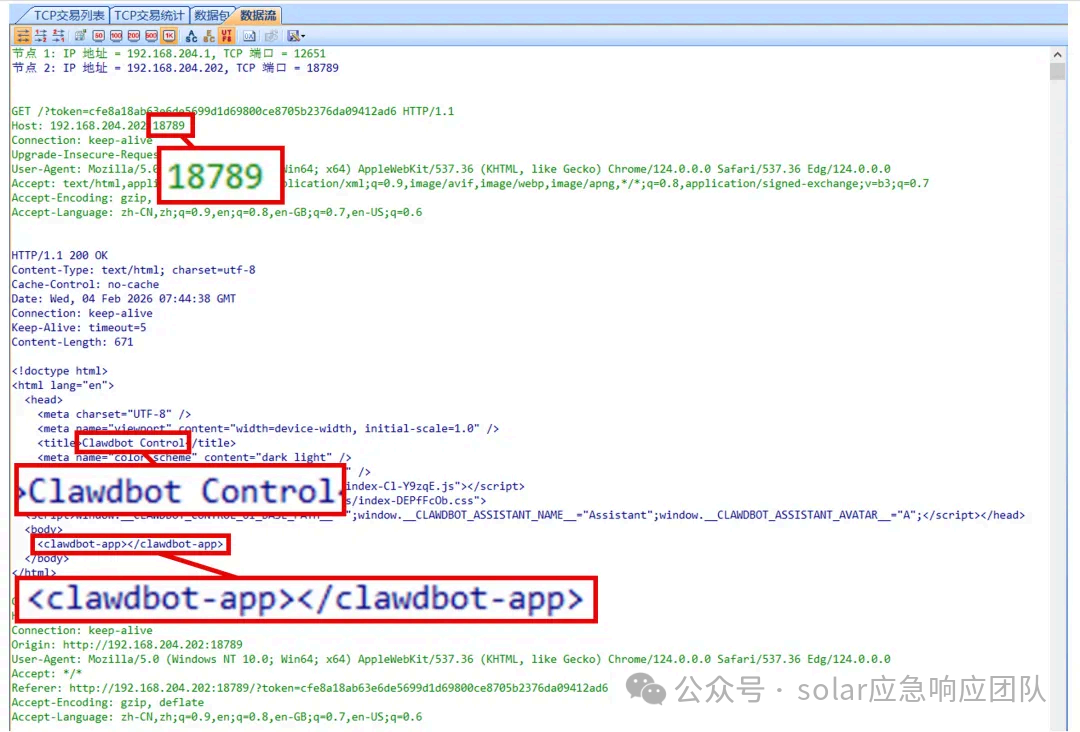
Task: Show node 1 to node 2 flow only
Action: click(41, 35)
